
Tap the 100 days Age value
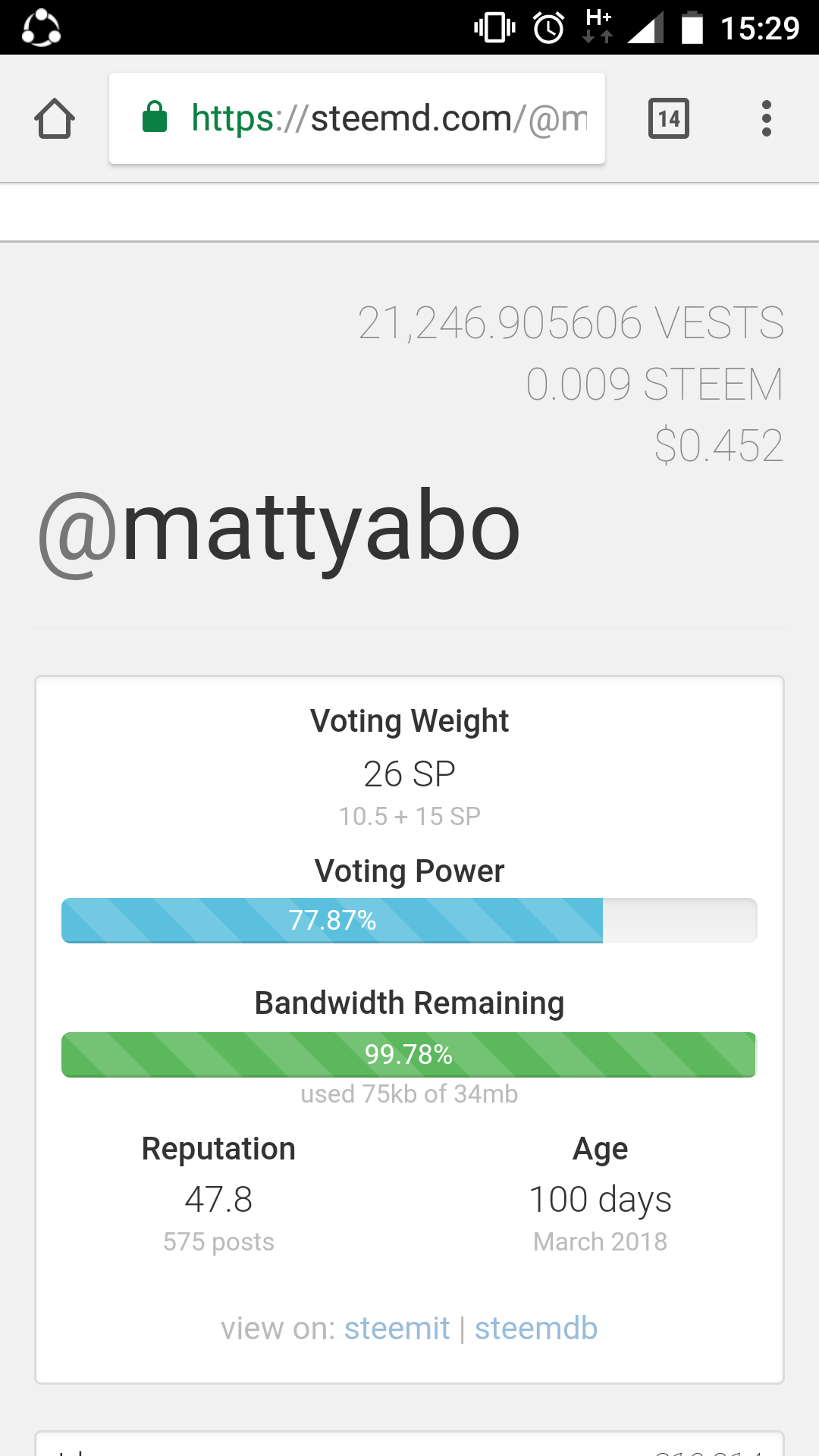point(600,1200)
